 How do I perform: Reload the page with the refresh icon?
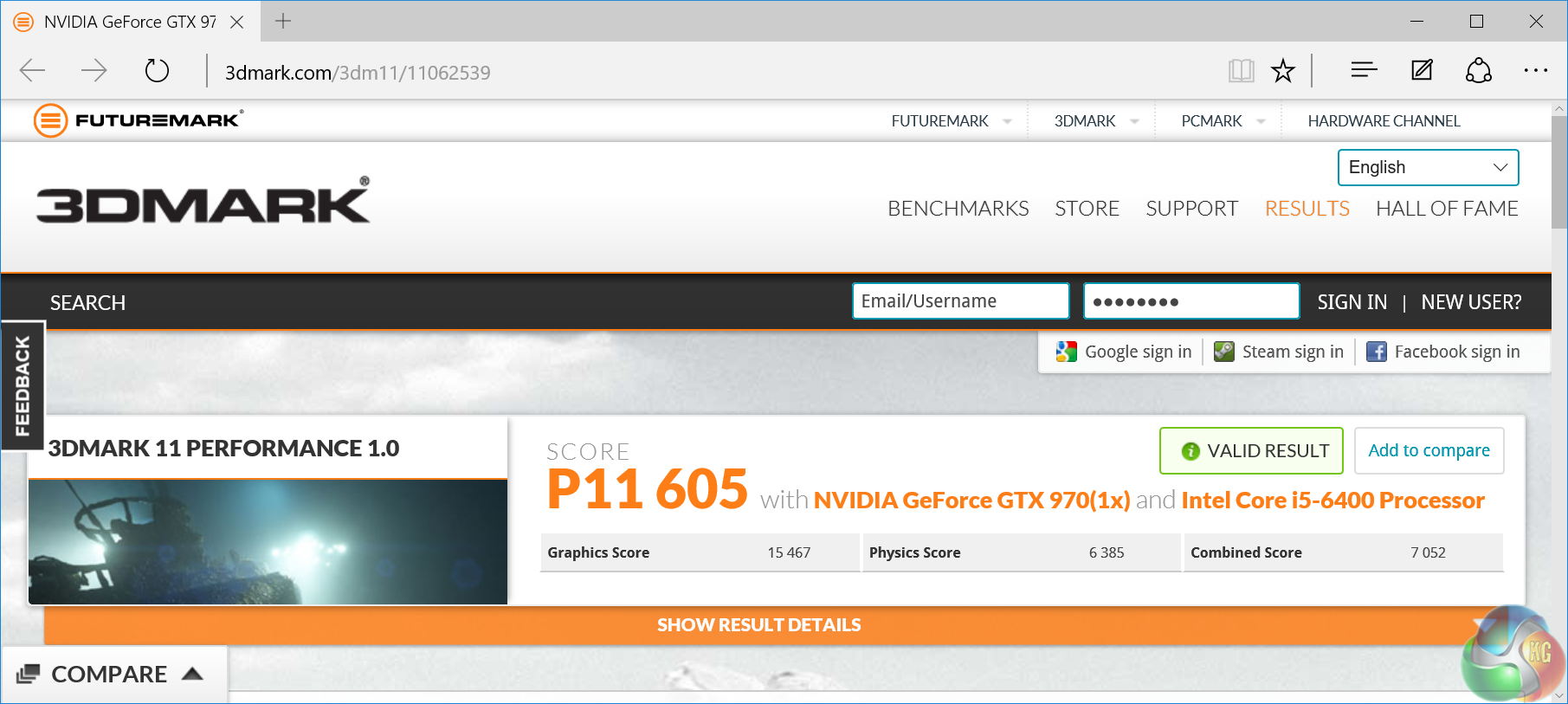[157, 70]
